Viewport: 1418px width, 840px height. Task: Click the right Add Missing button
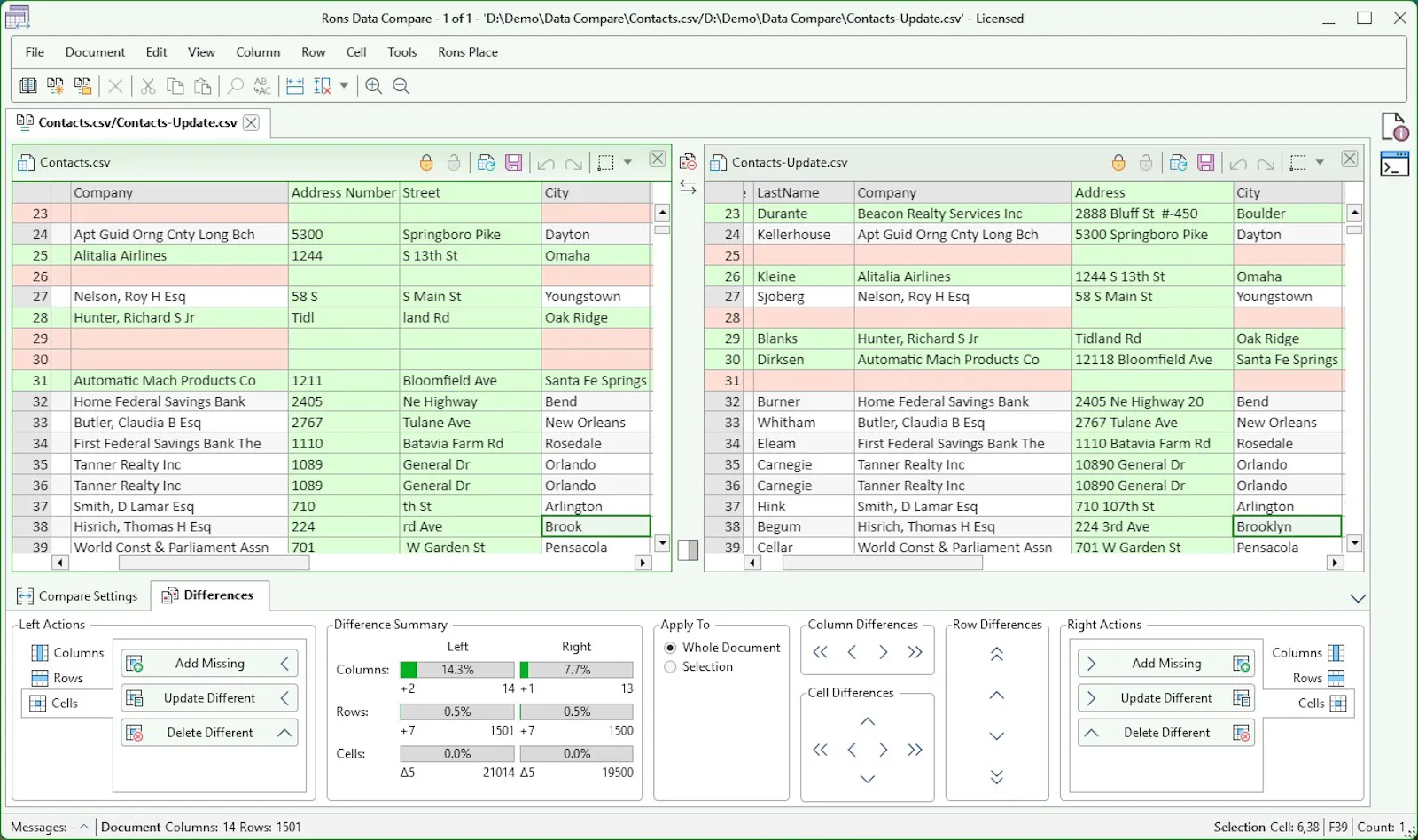1166,664
